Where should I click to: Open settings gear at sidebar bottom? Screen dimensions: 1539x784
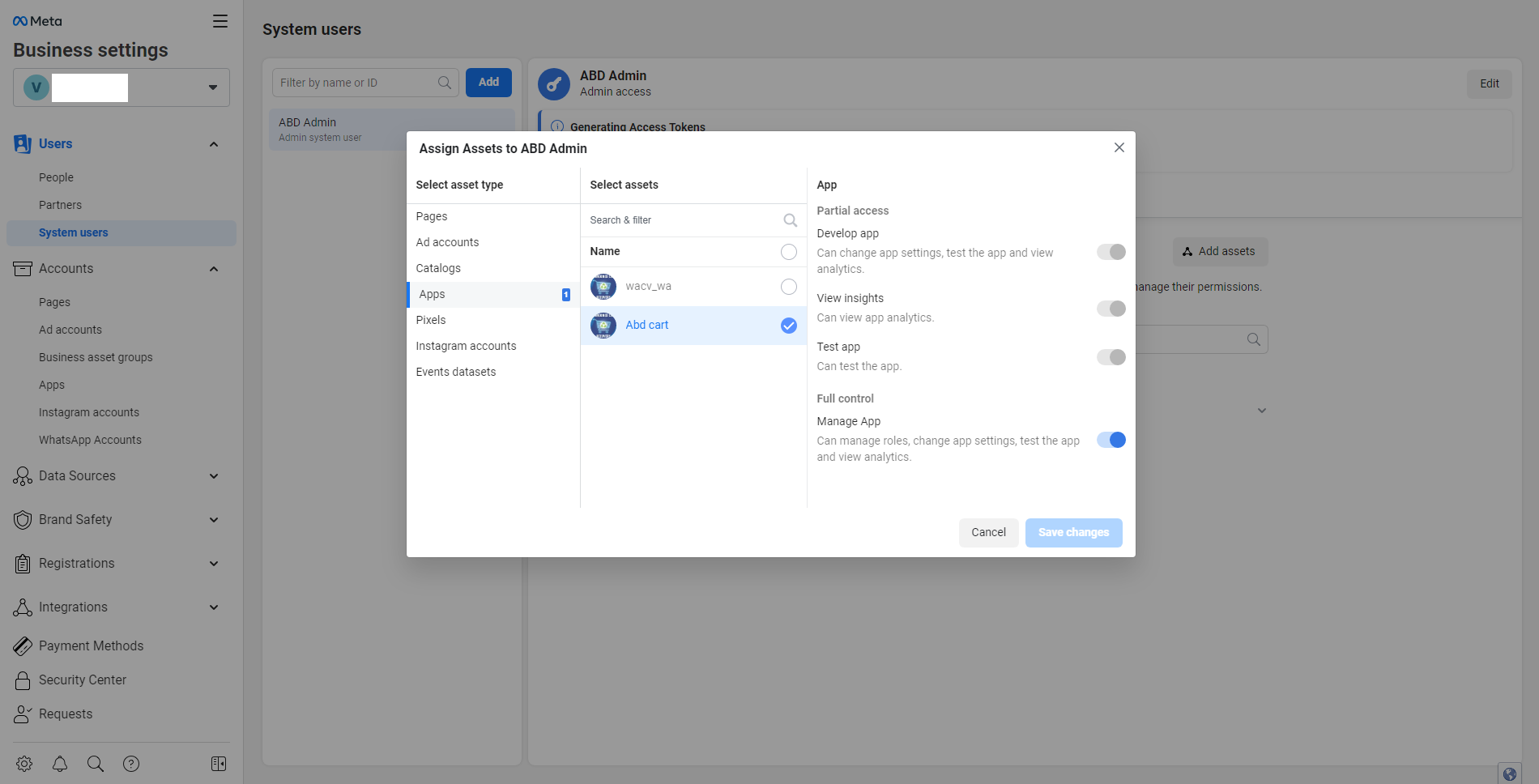[x=24, y=764]
